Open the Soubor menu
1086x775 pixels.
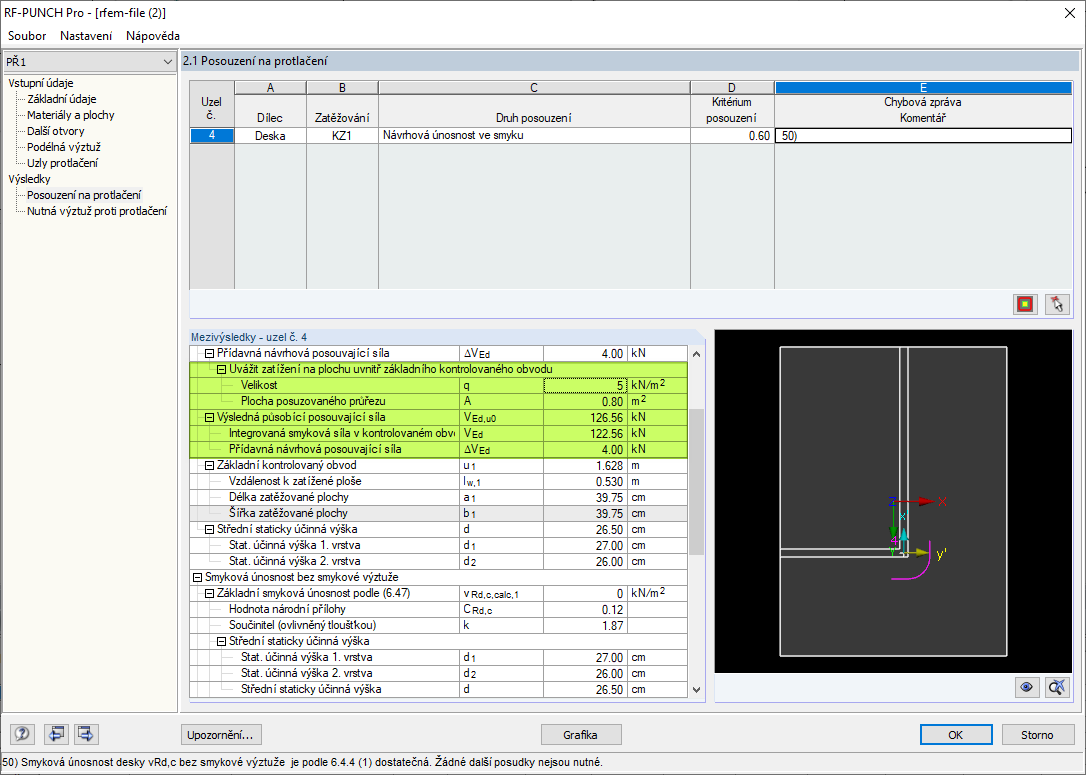point(27,36)
